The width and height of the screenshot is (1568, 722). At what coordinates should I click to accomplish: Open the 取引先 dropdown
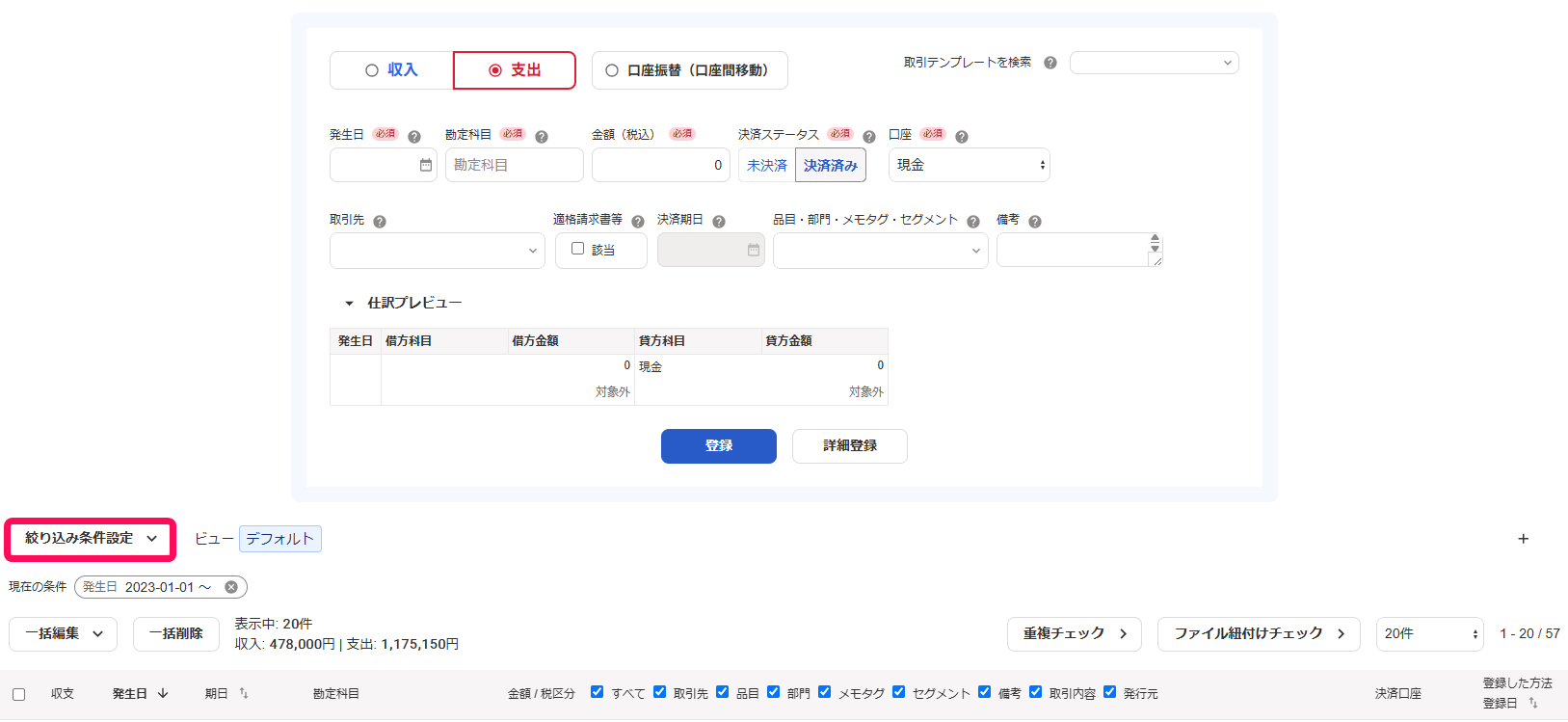pos(438,251)
